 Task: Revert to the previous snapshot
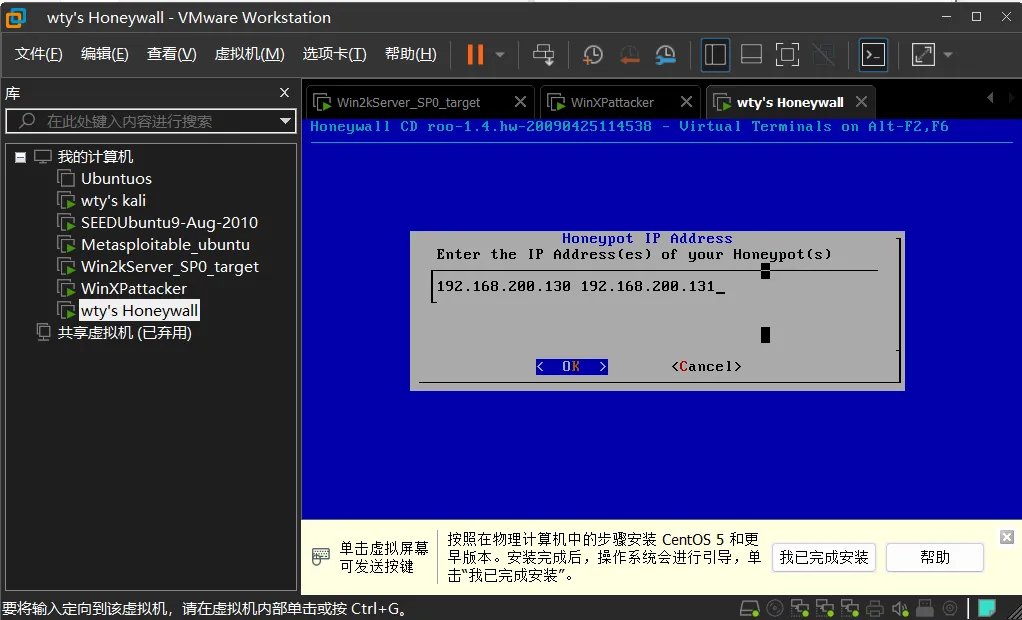coord(629,55)
